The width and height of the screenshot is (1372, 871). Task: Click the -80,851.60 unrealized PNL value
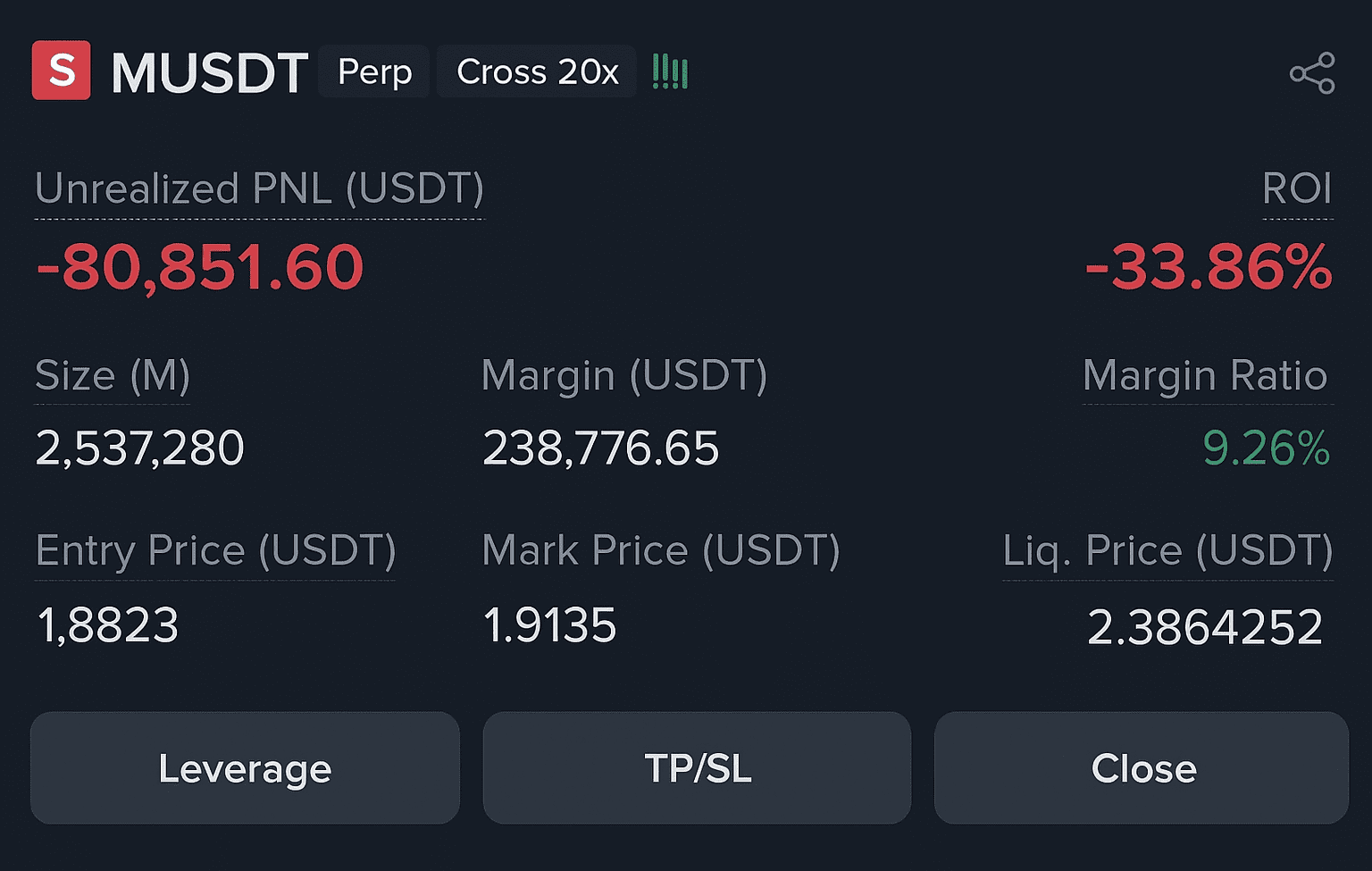(x=200, y=267)
